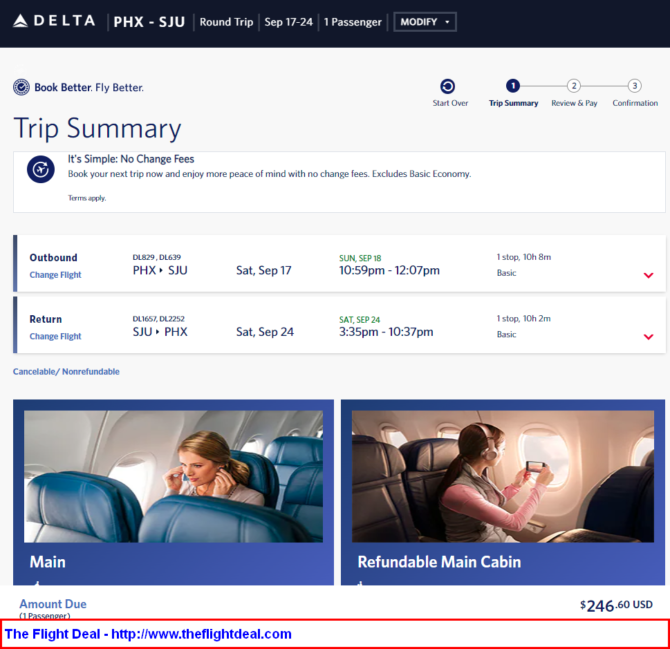Image resolution: width=670 pixels, height=649 pixels.
Task: Click Change Flight under Outbound
Action: pyautogui.click(x=55, y=275)
